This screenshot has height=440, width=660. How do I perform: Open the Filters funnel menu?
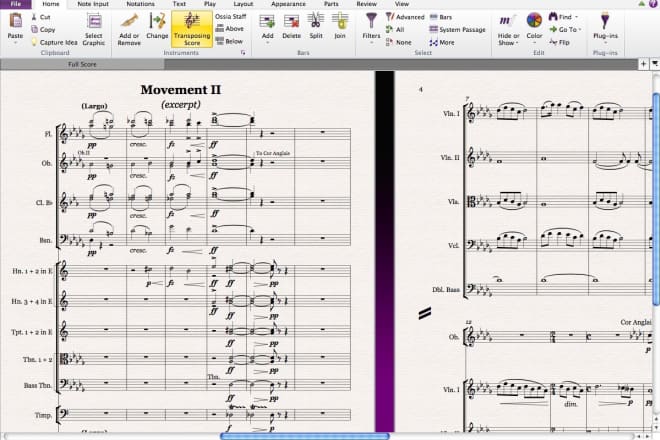371,27
